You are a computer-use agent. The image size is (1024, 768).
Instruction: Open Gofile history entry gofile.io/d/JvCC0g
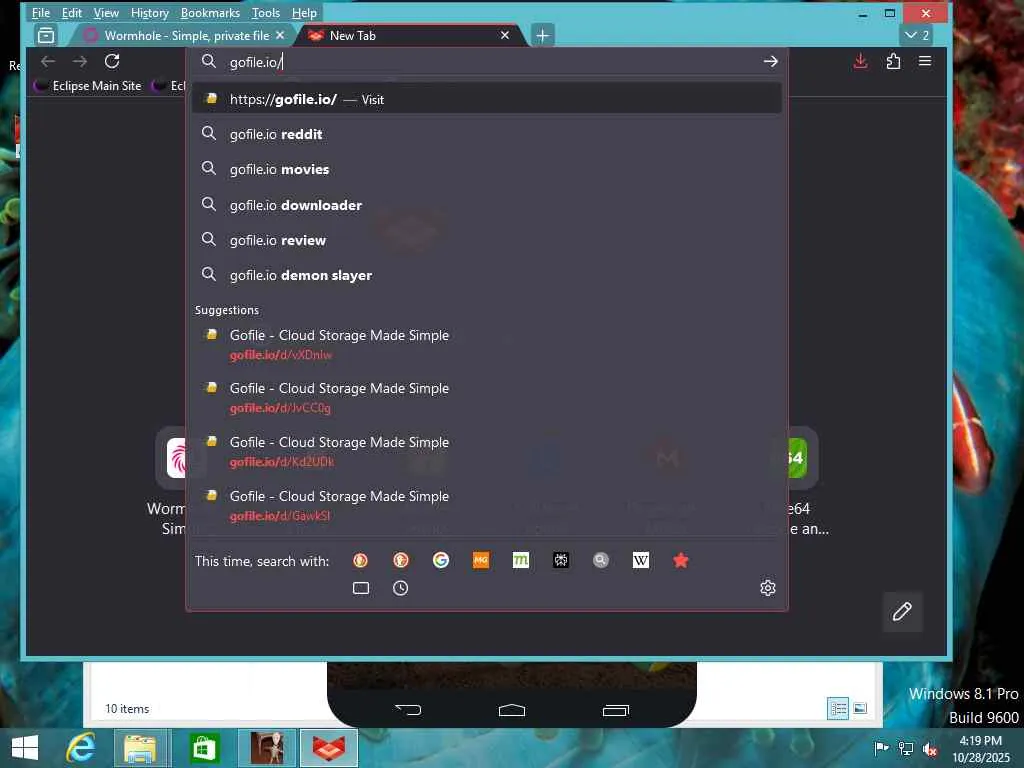[x=487, y=398]
